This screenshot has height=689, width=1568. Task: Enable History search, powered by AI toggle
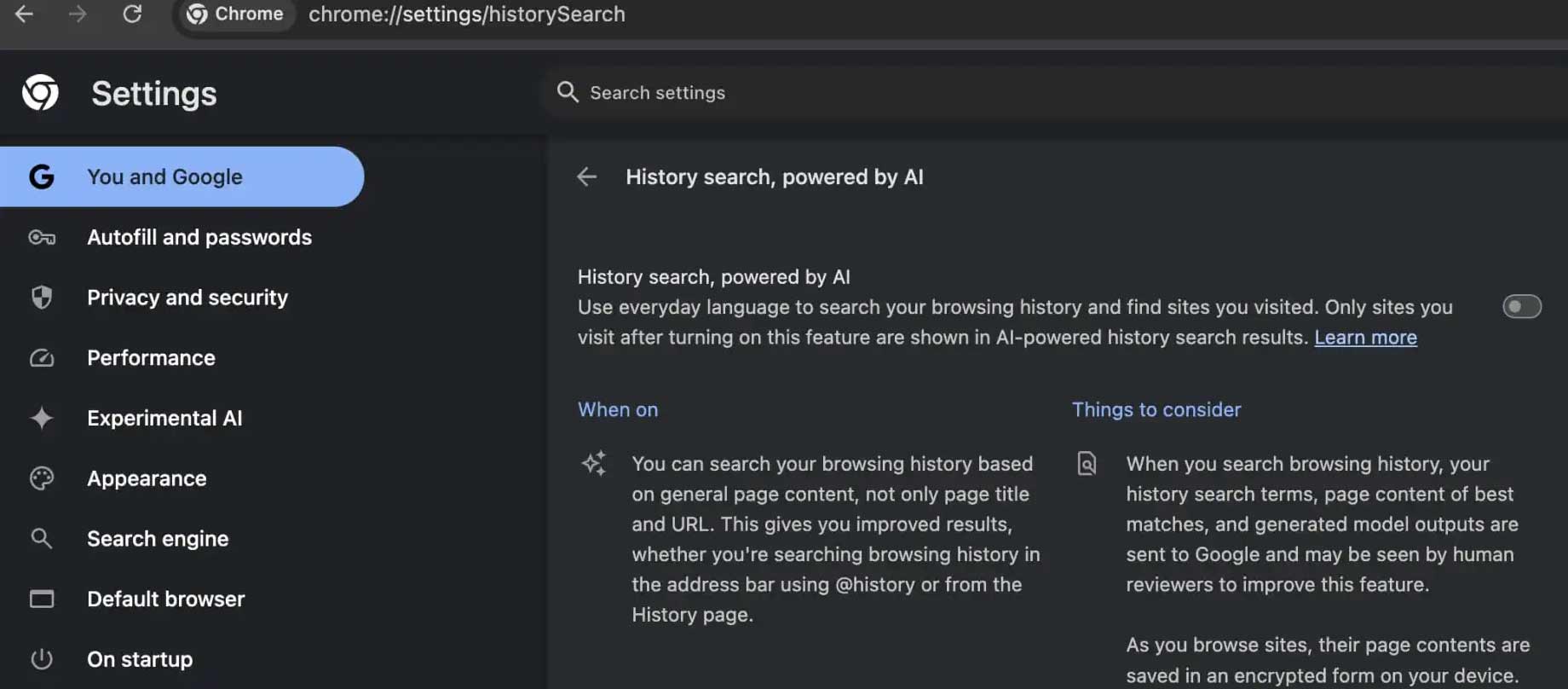(1522, 306)
